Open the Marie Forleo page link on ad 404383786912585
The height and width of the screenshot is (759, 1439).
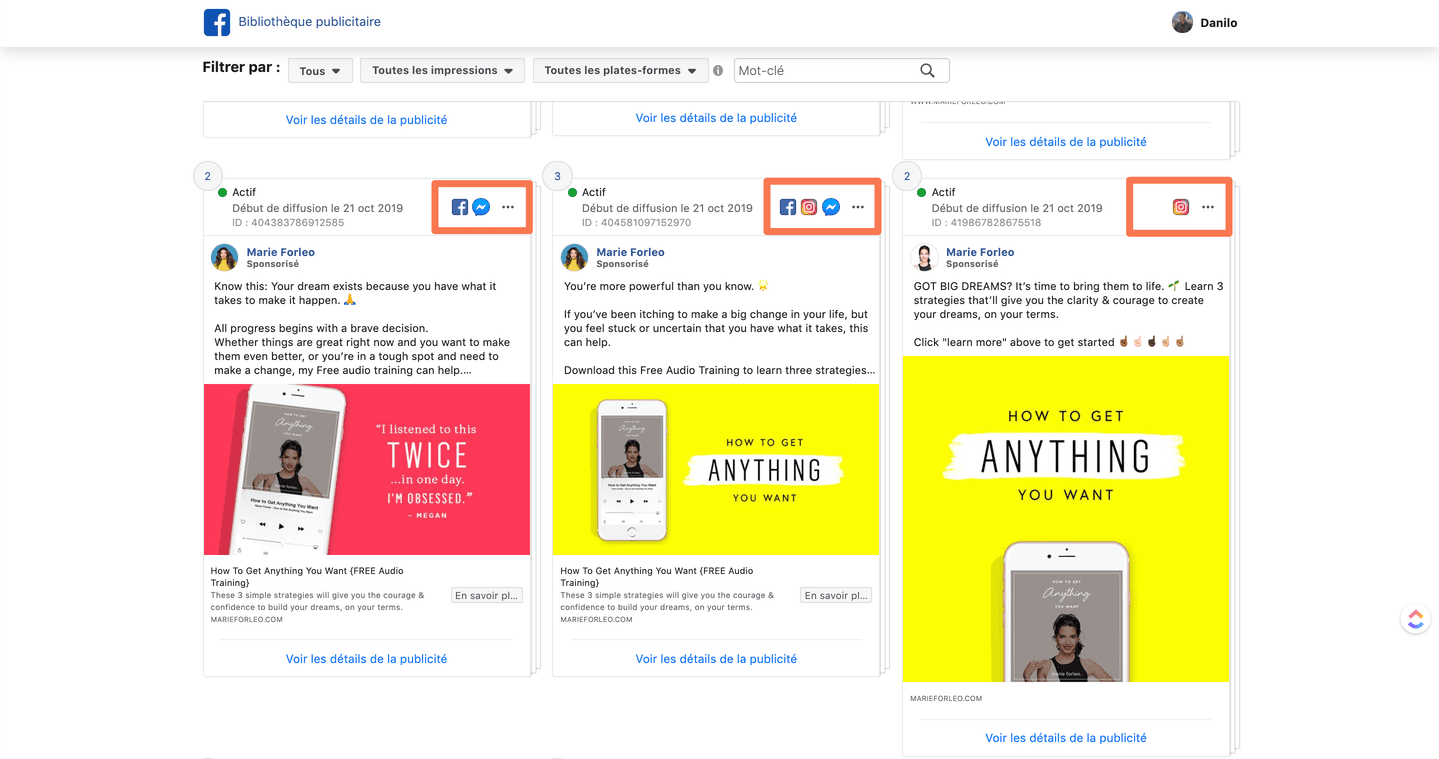point(281,252)
